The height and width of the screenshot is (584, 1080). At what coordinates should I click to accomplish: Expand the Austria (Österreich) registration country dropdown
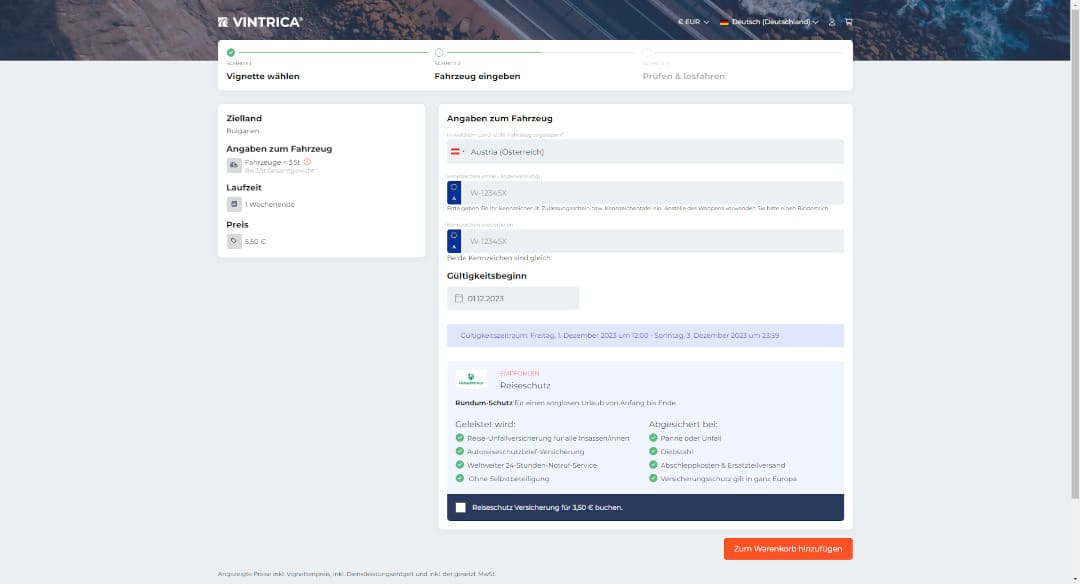coord(645,152)
